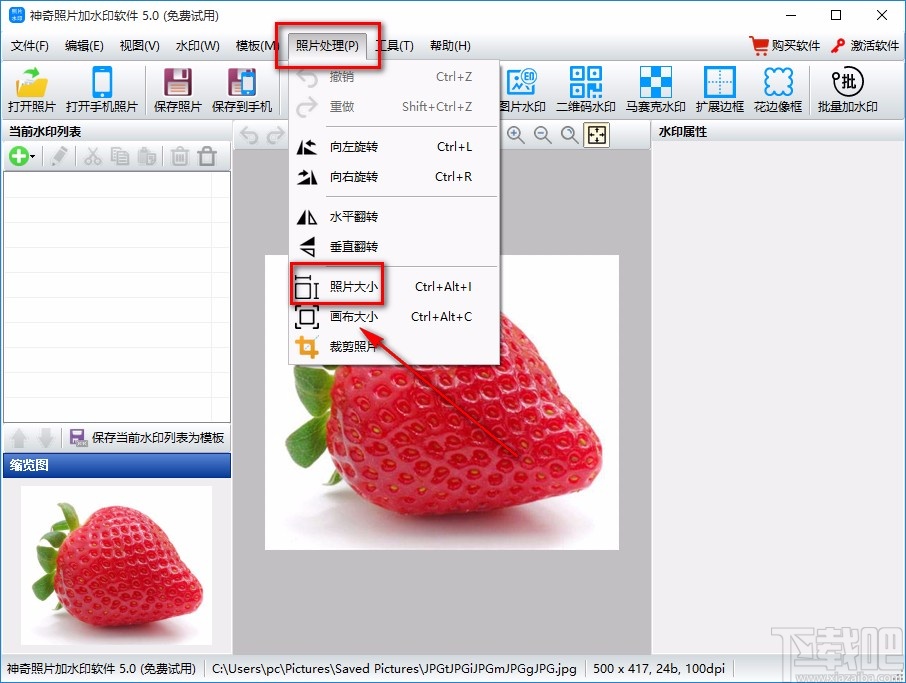
Task: Click the 撤销 undo menu entry
Action: (394, 77)
